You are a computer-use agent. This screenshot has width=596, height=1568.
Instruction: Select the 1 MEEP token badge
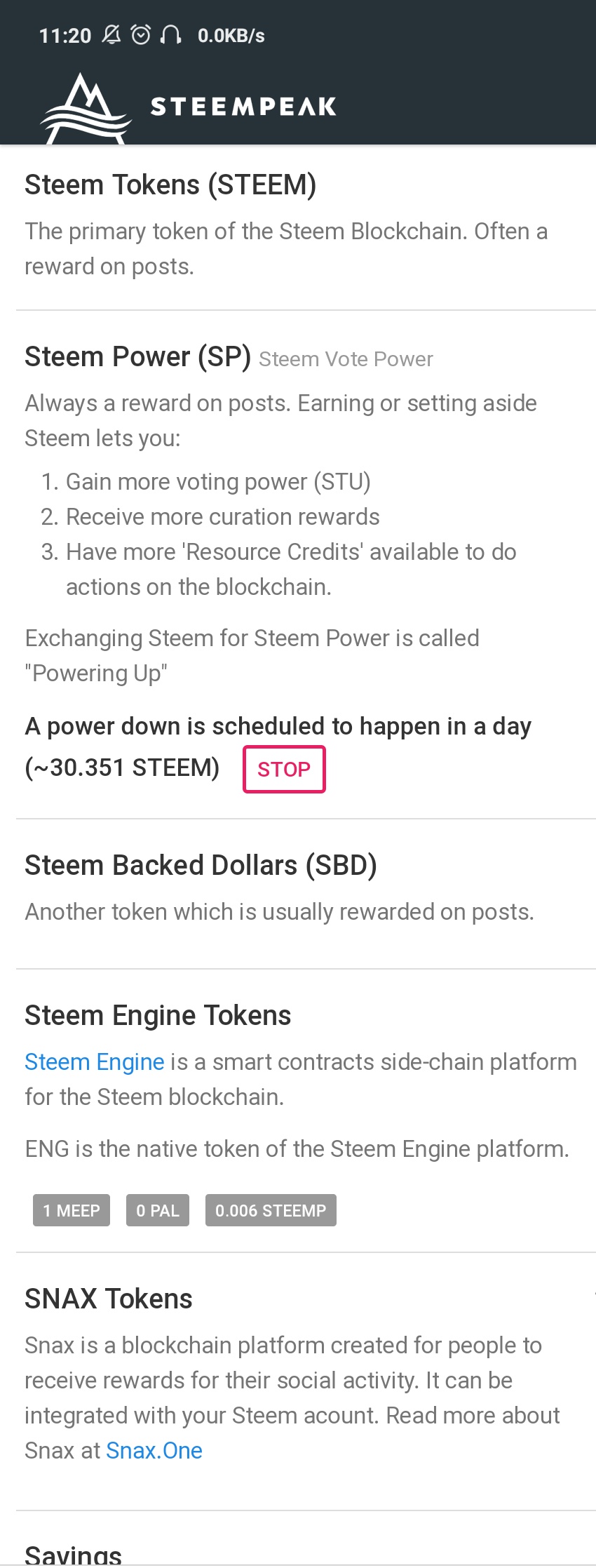click(72, 1210)
